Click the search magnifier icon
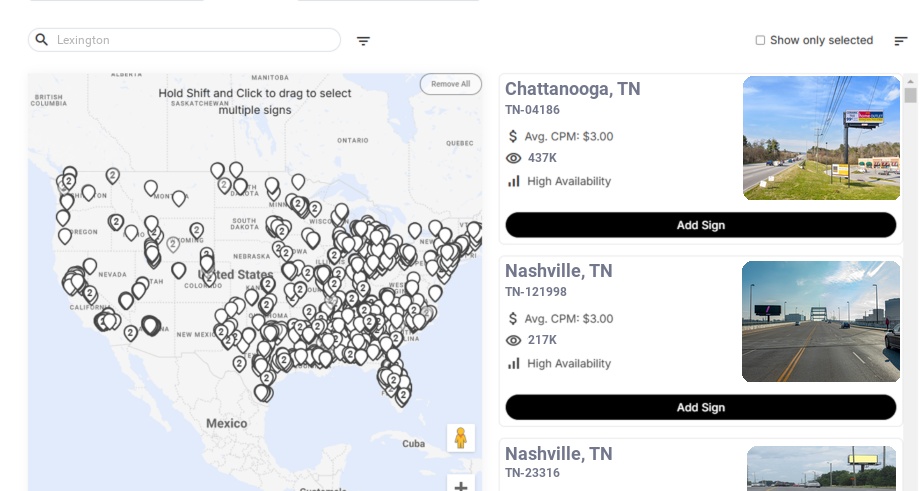This screenshot has width=920, height=491. [x=42, y=40]
